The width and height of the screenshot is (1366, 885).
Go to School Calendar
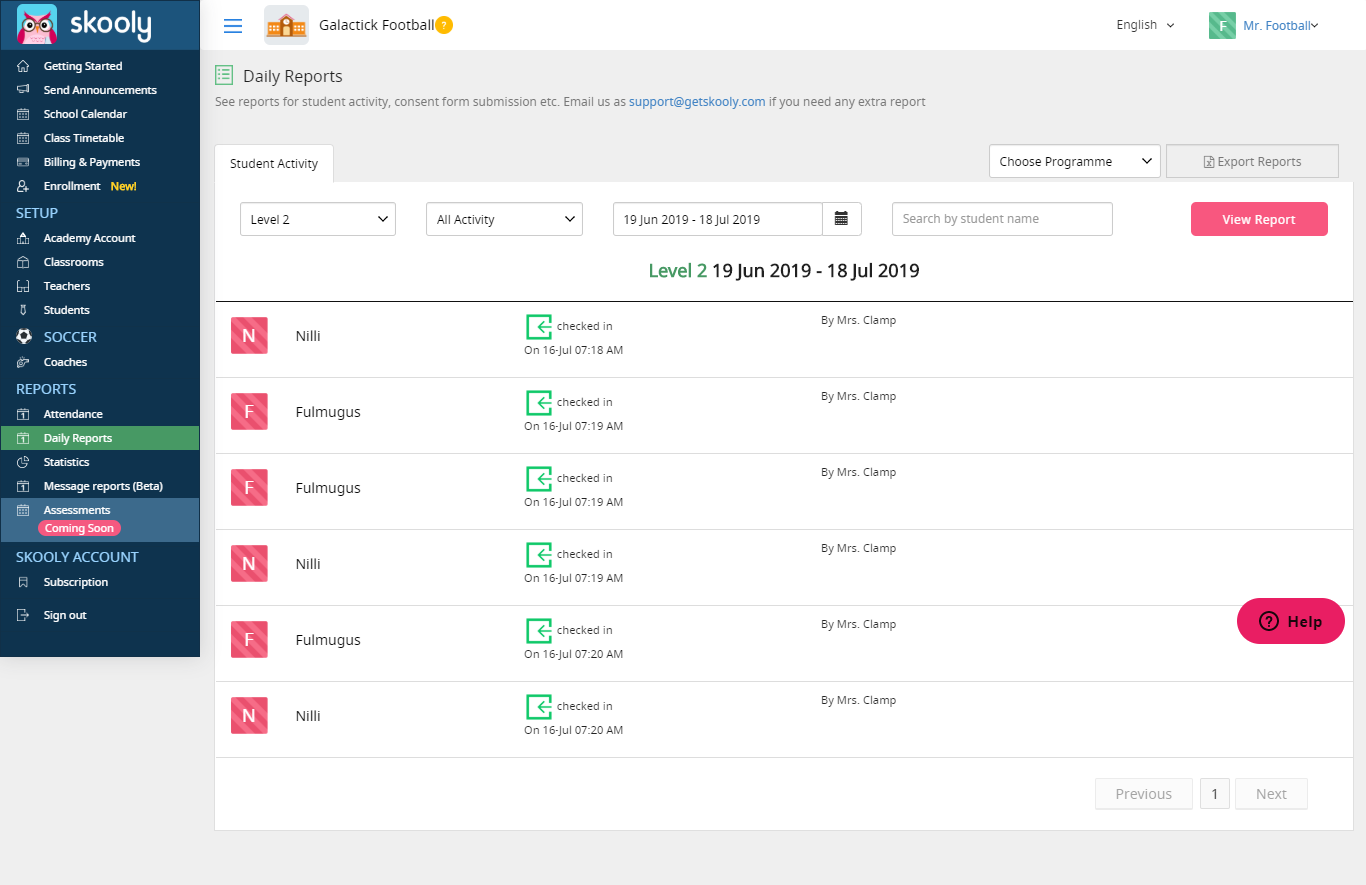point(85,114)
